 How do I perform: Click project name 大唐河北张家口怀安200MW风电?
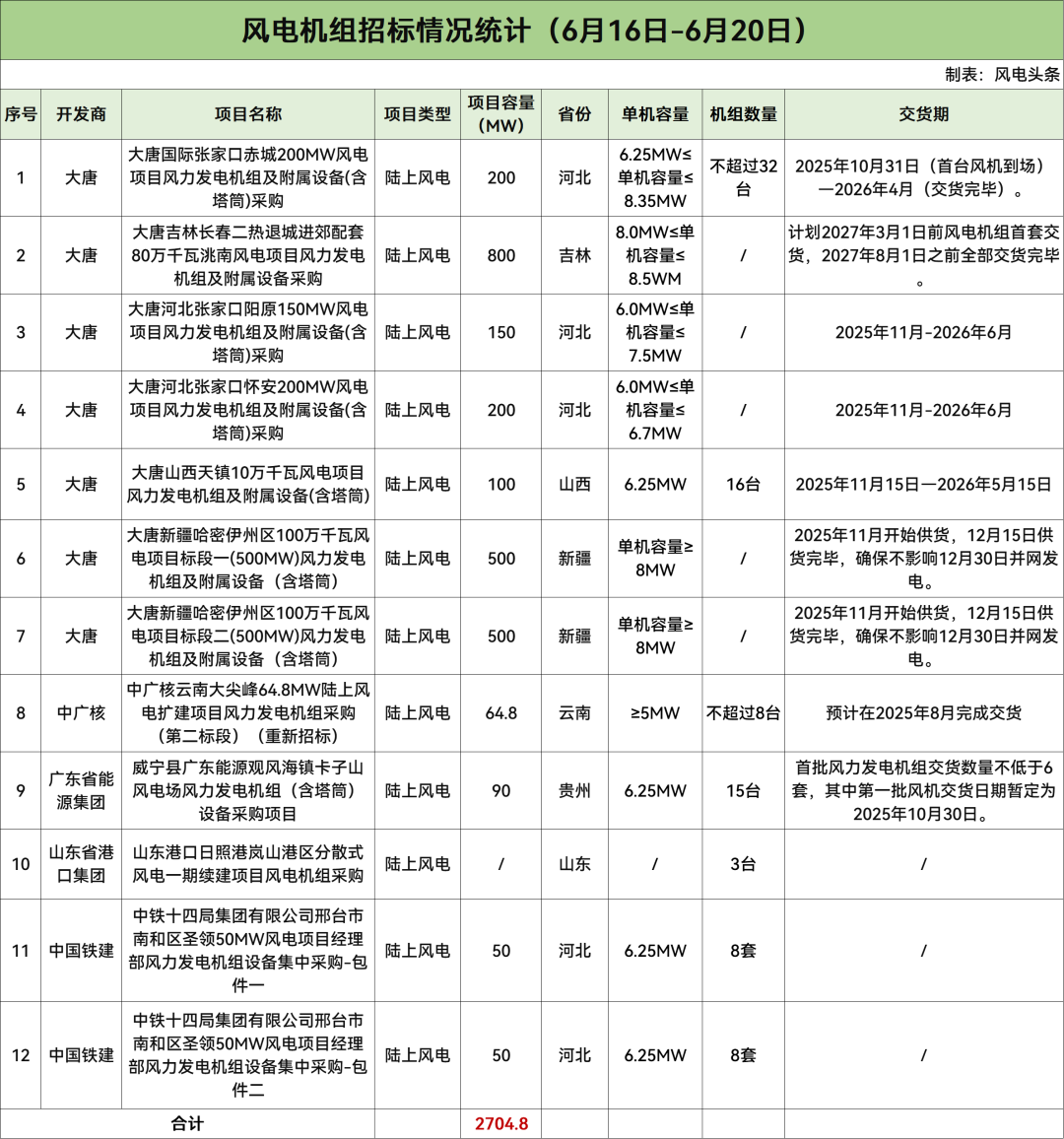point(247,411)
